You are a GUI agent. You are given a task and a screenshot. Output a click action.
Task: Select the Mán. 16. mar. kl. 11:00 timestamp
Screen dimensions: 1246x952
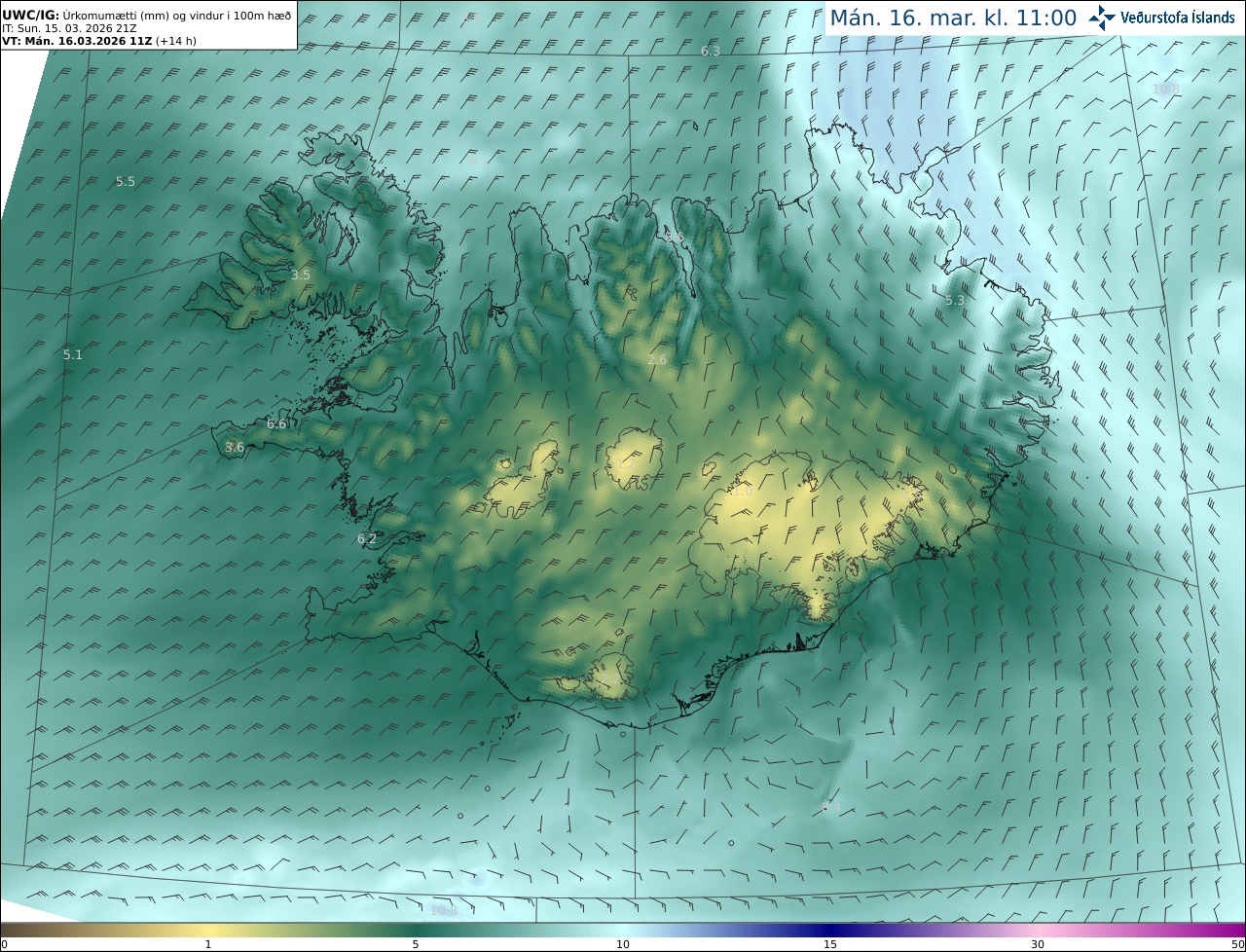coord(953,18)
